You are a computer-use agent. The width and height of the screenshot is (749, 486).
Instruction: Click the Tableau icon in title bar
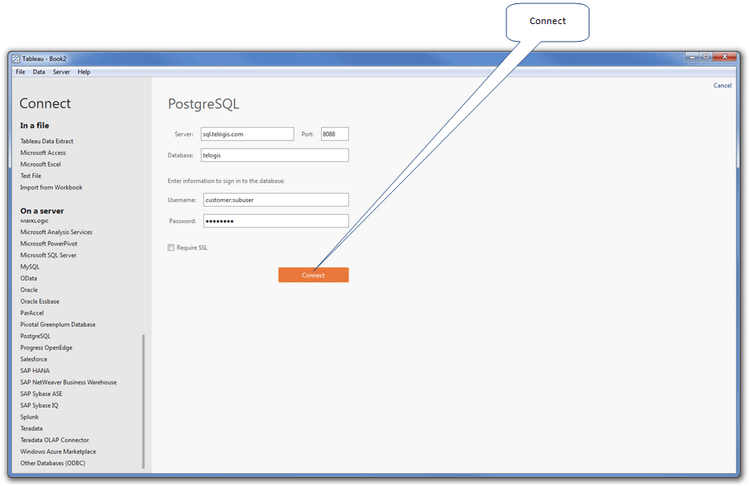click(x=16, y=59)
